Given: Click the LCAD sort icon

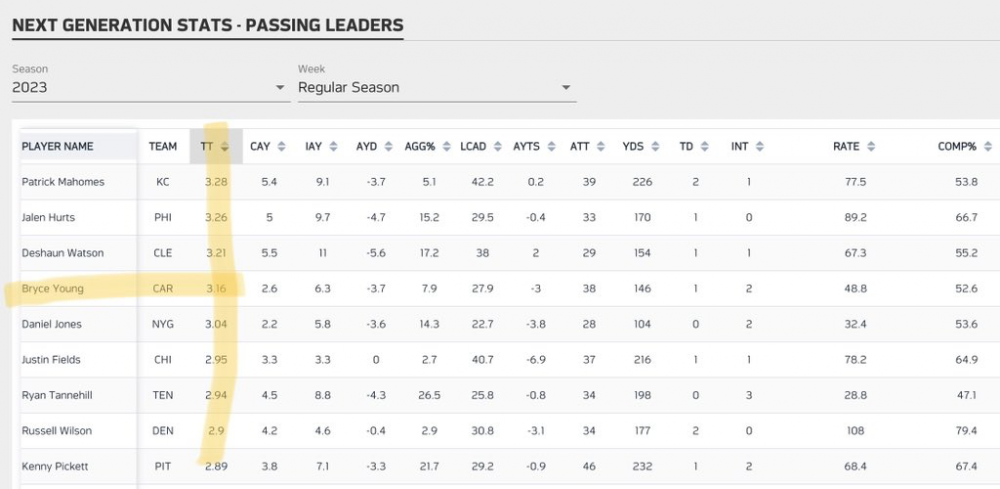Looking at the screenshot, I should click(x=497, y=146).
